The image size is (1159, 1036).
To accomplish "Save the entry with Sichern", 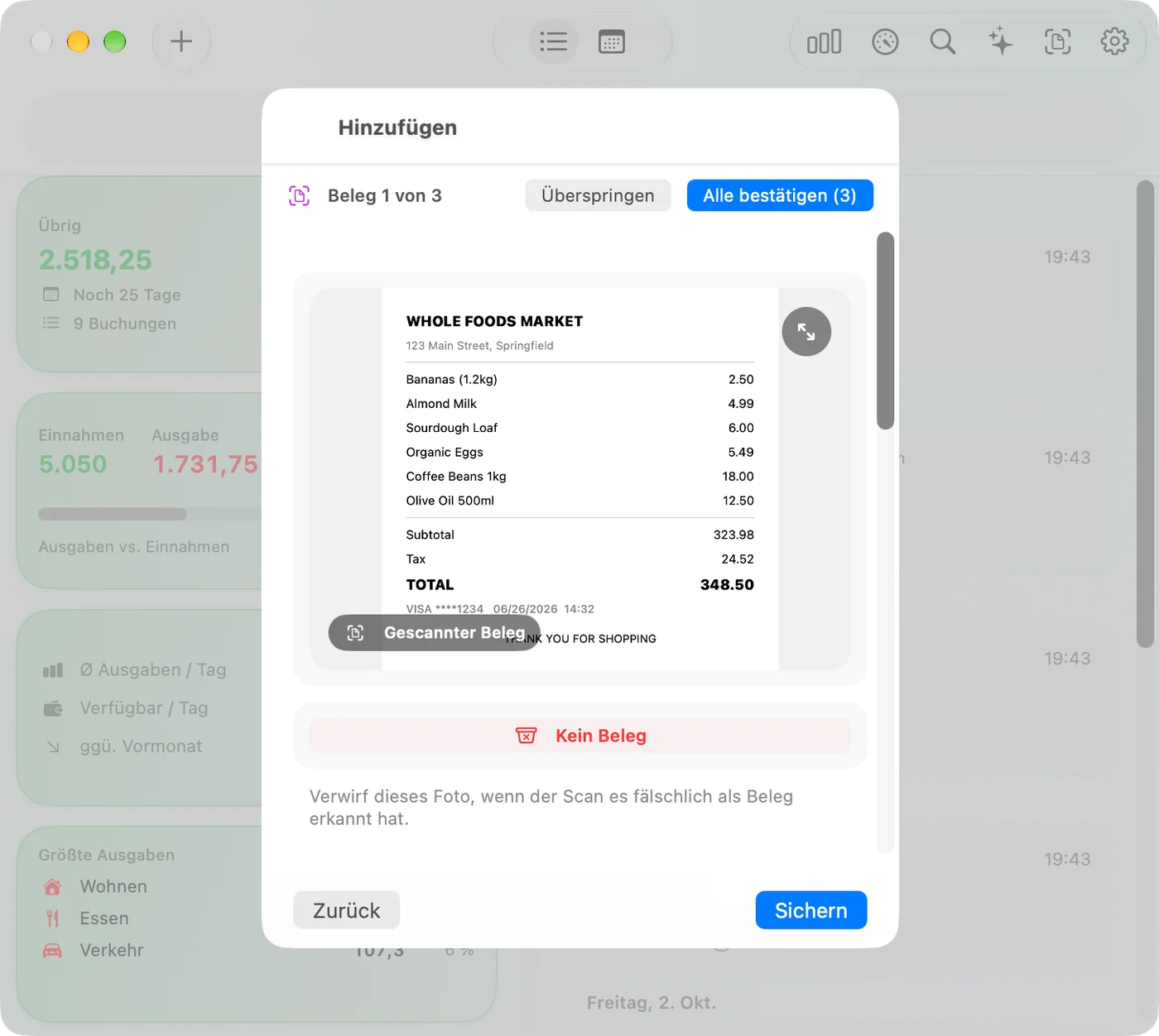I will pos(811,910).
